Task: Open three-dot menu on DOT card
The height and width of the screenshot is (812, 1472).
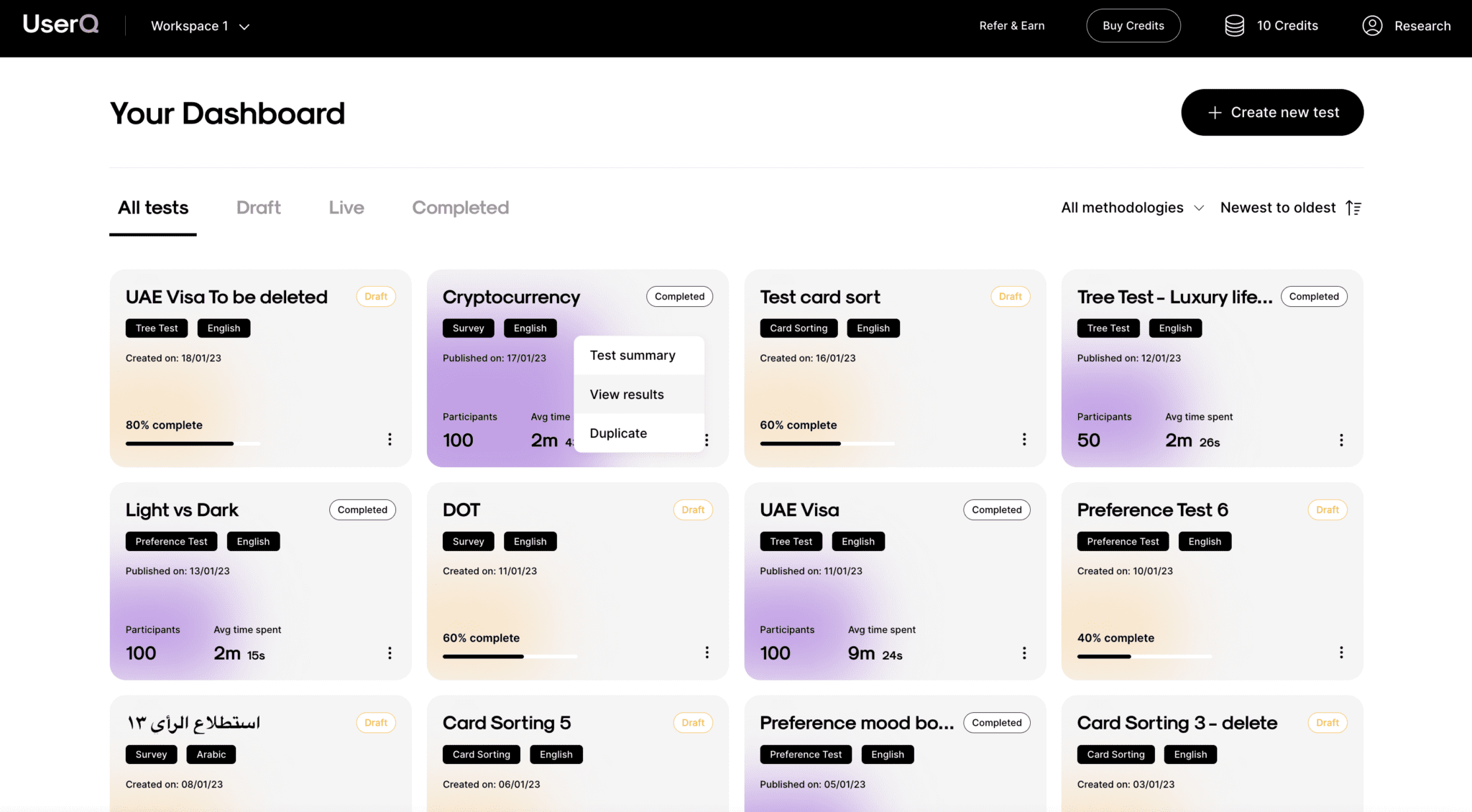Action: click(x=707, y=652)
